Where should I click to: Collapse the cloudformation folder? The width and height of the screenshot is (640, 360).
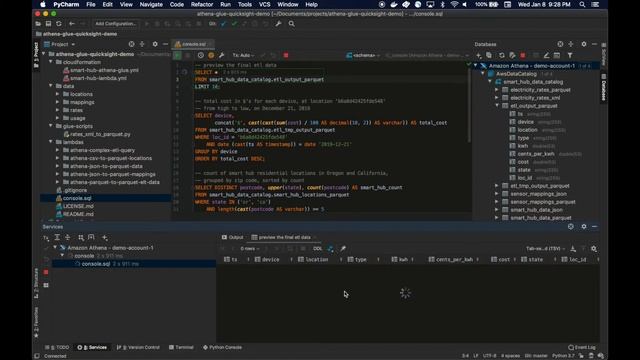tap(51, 62)
